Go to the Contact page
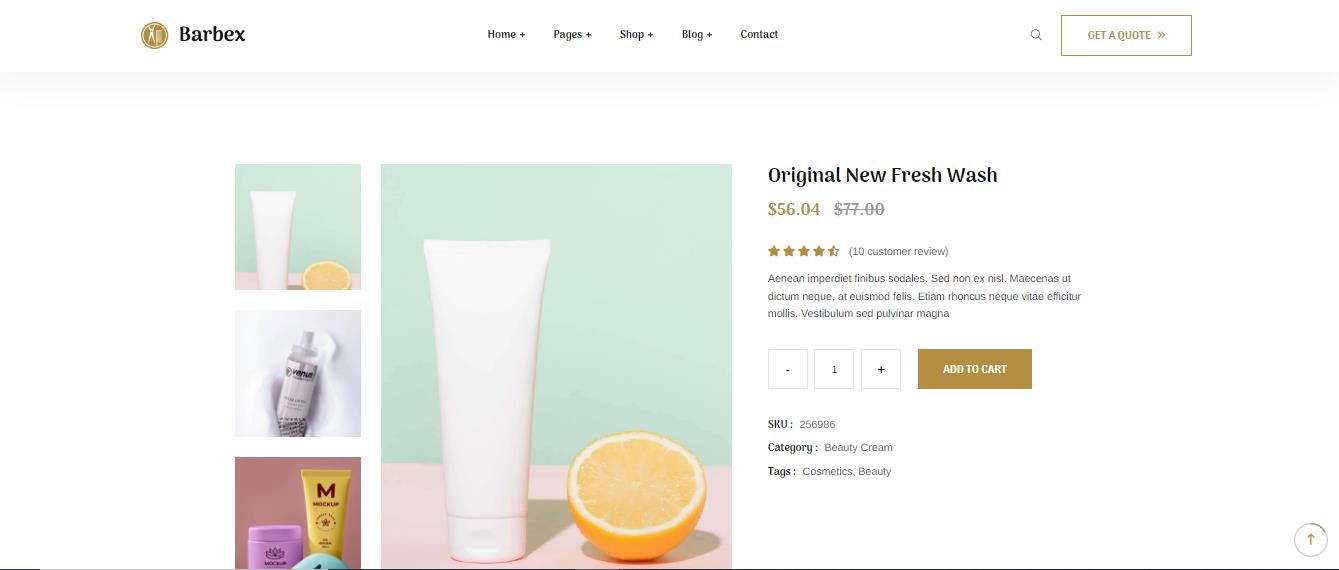This screenshot has width=1339, height=570. coord(759,35)
